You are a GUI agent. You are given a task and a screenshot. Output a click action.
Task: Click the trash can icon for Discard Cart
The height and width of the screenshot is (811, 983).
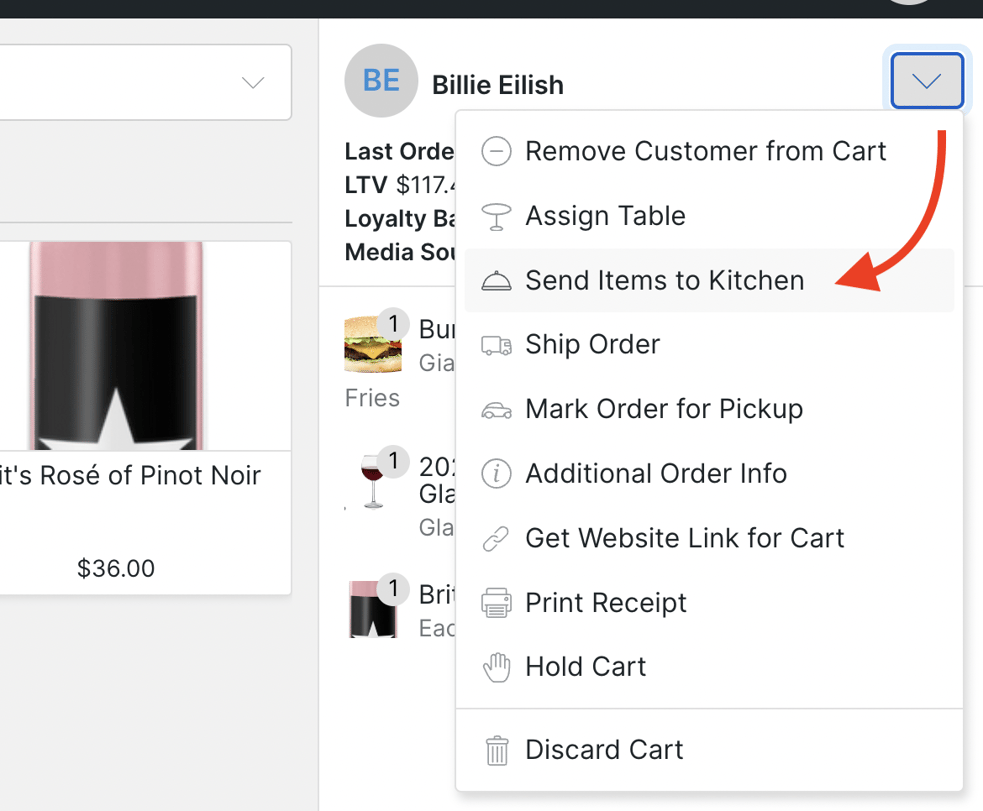[x=496, y=750]
